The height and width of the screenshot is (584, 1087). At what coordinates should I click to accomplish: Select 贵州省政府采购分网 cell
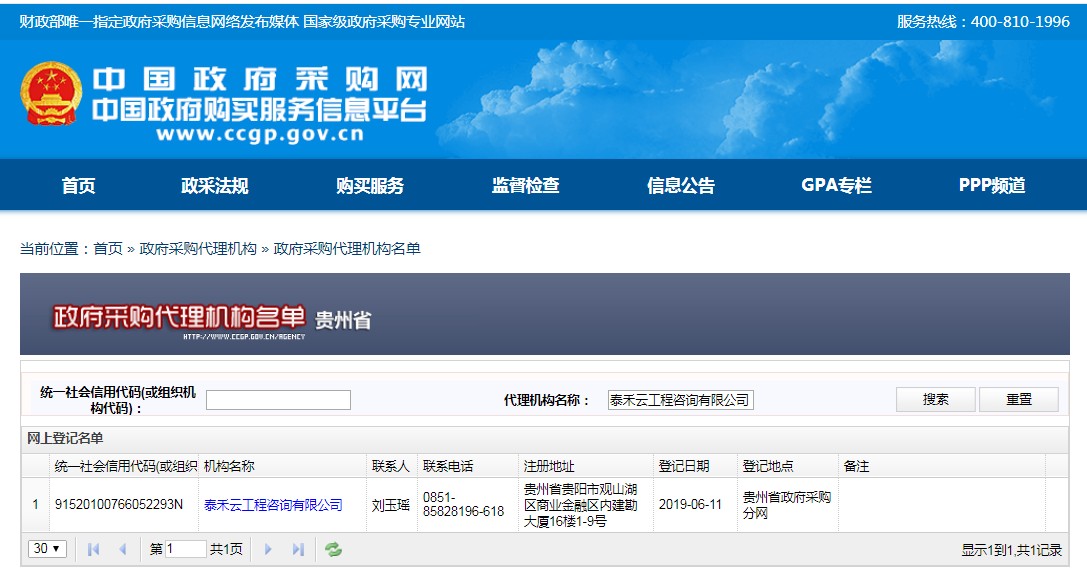coord(787,505)
